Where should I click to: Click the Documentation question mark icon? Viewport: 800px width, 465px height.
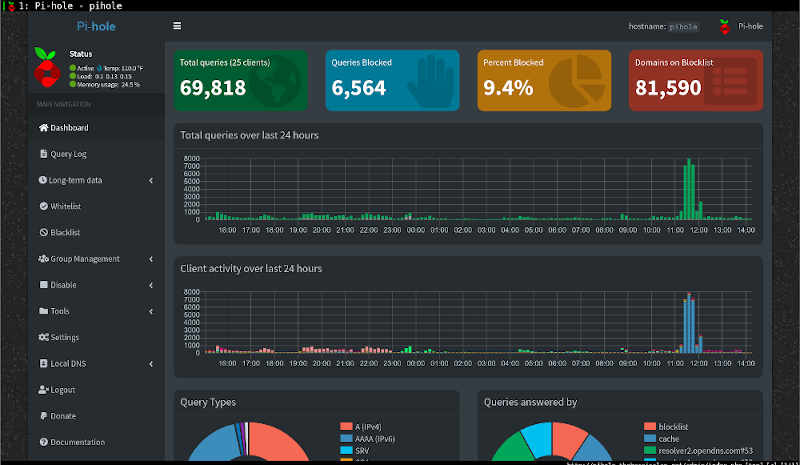coord(43,442)
